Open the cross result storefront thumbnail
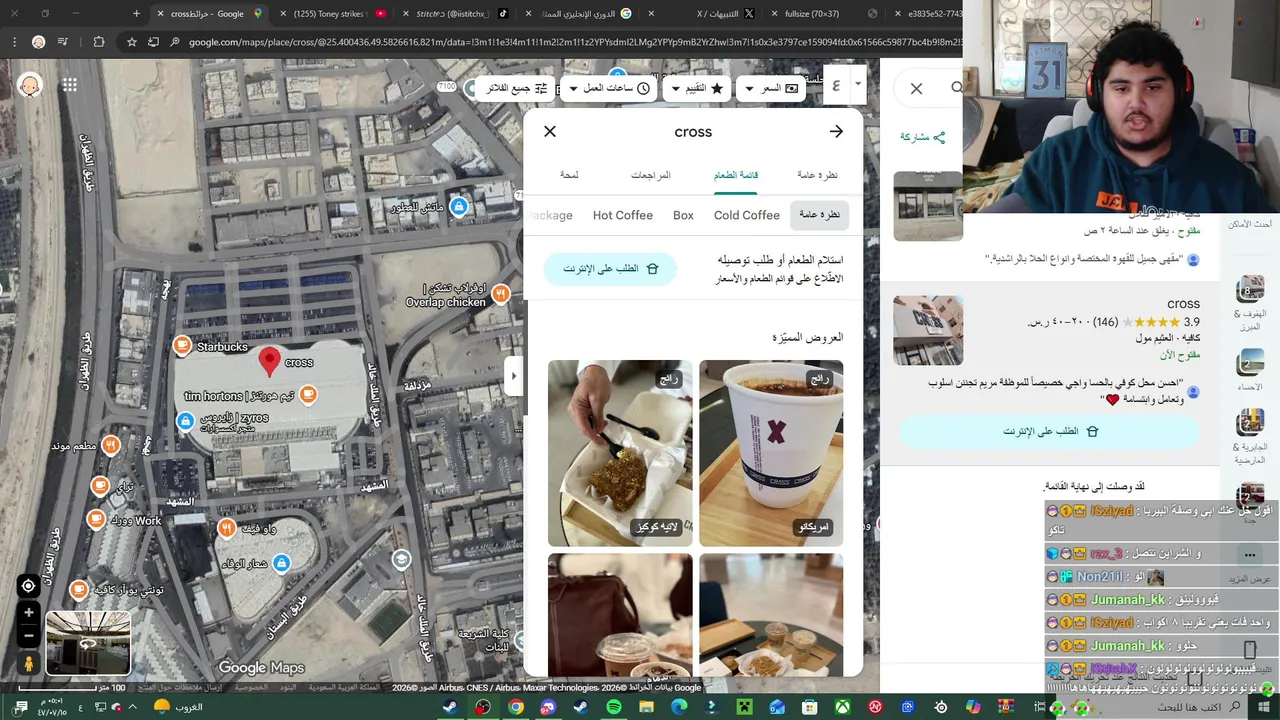The image size is (1280, 720). click(x=928, y=330)
